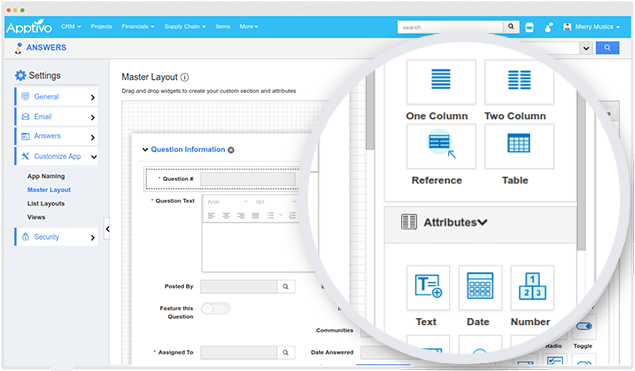Select the Number attribute widget
635x371 pixels.
click(533, 288)
